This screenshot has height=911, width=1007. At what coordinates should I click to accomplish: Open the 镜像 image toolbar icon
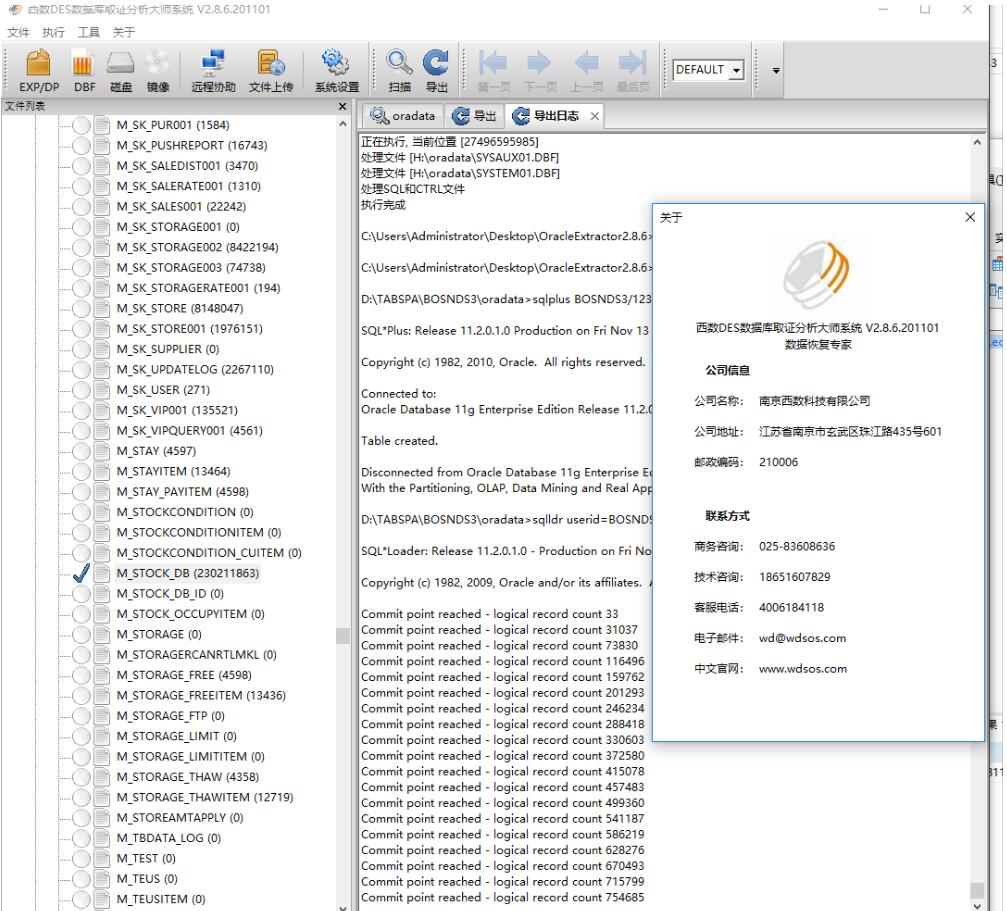coord(157,71)
